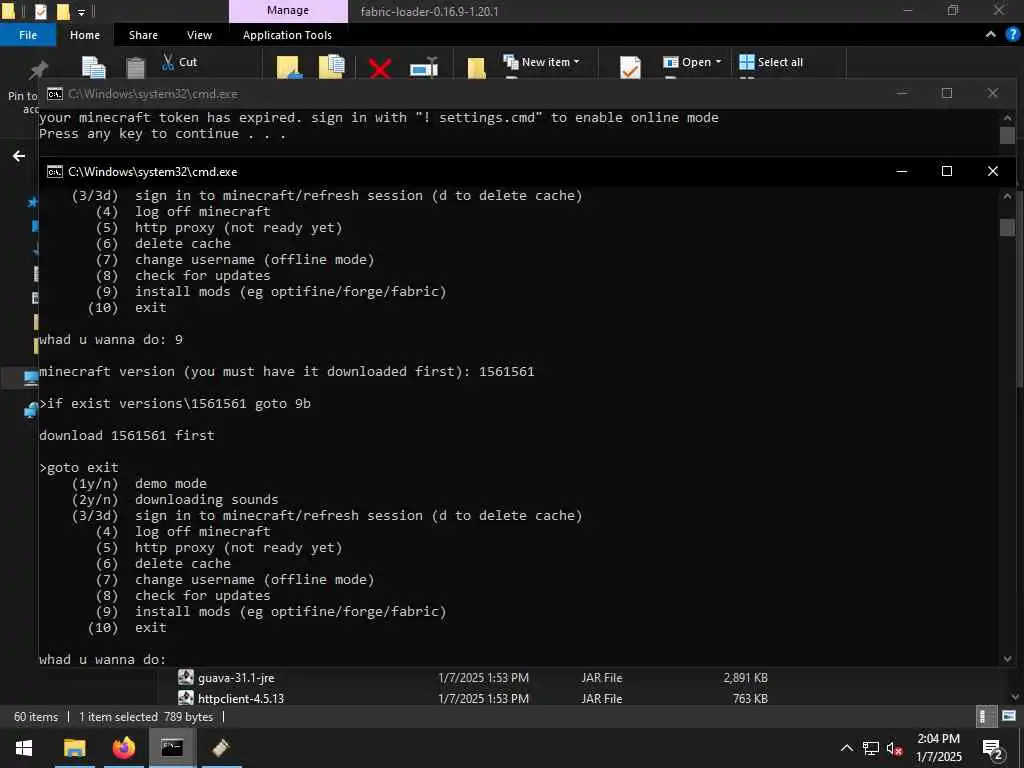1024x768 pixels.
Task: Click '60 items' in status bar
Action: point(36,716)
